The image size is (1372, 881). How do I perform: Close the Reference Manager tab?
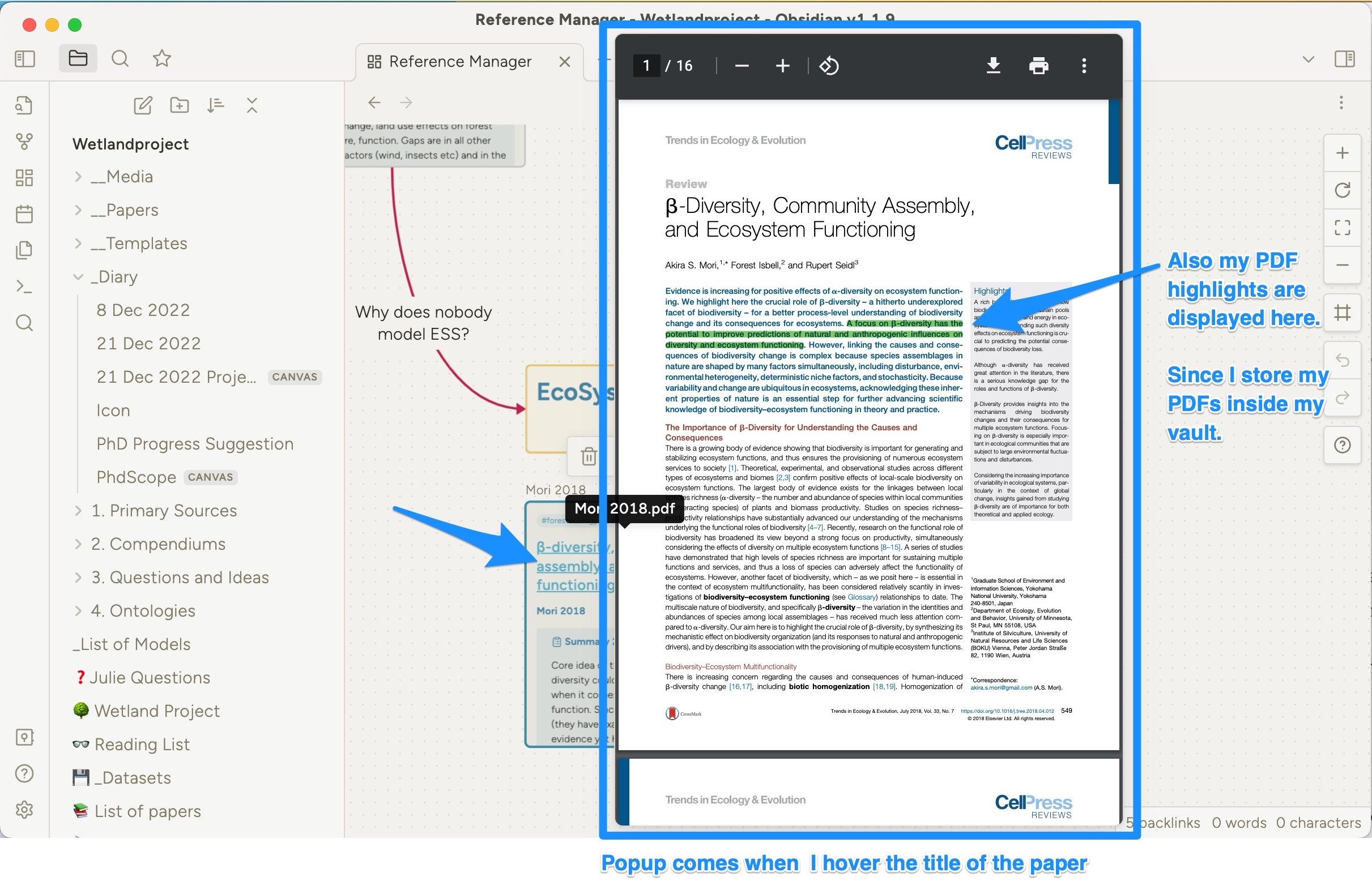point(564,62)
